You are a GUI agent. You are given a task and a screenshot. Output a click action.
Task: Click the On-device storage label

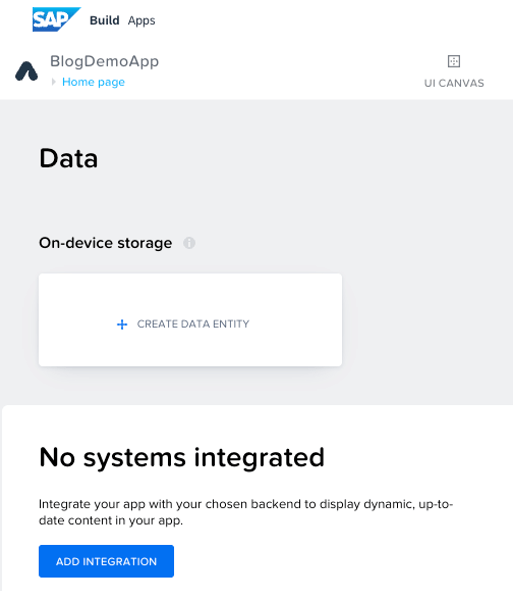tap(106, 243)
